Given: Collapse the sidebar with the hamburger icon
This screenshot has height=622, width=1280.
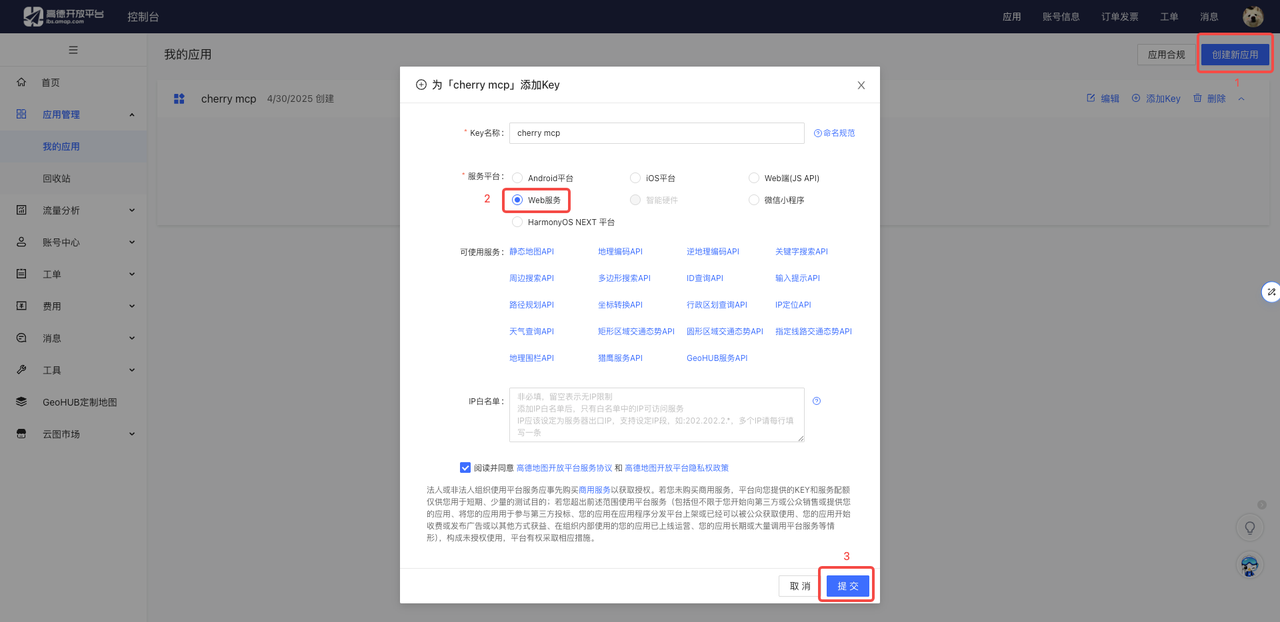Looking at the screenshot, I should point(72,49).
